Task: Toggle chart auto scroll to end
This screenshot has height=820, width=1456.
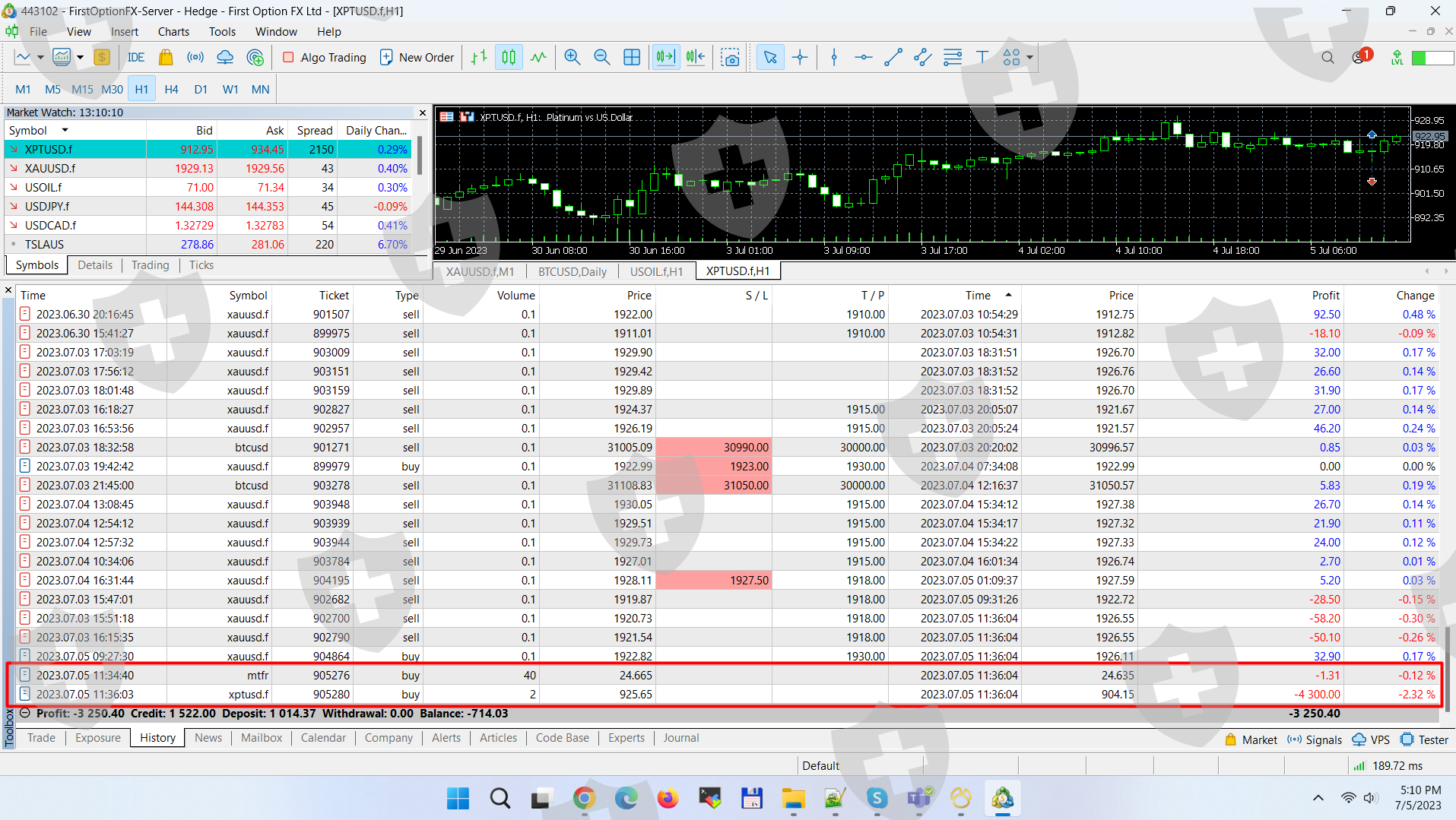Action: [x=665, y=58]
